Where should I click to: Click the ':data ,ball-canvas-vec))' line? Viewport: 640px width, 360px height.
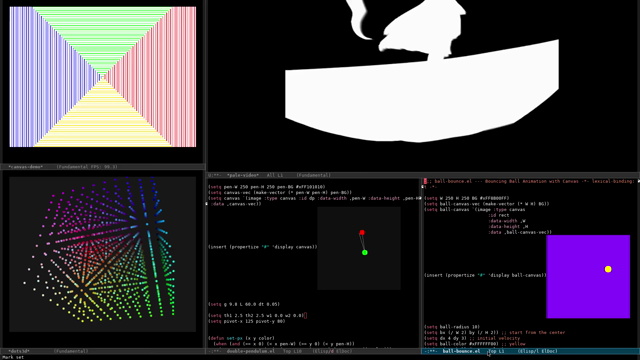pos(520,232)
